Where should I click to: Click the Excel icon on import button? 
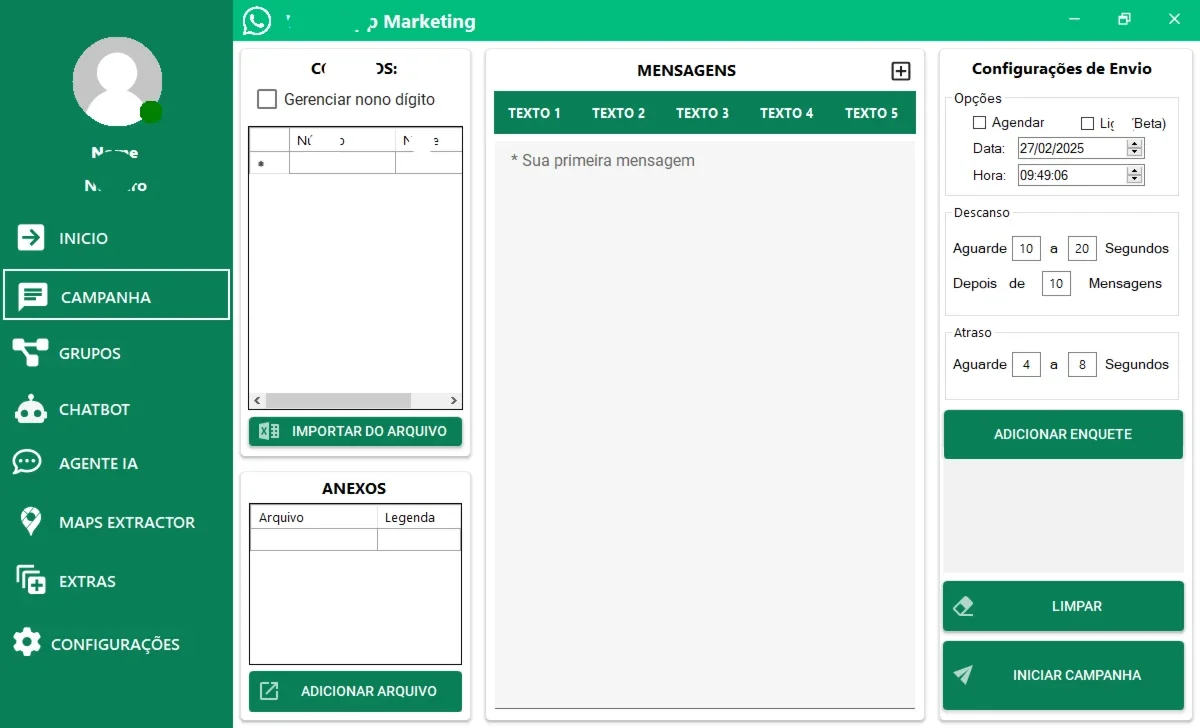tap(269, 431)
